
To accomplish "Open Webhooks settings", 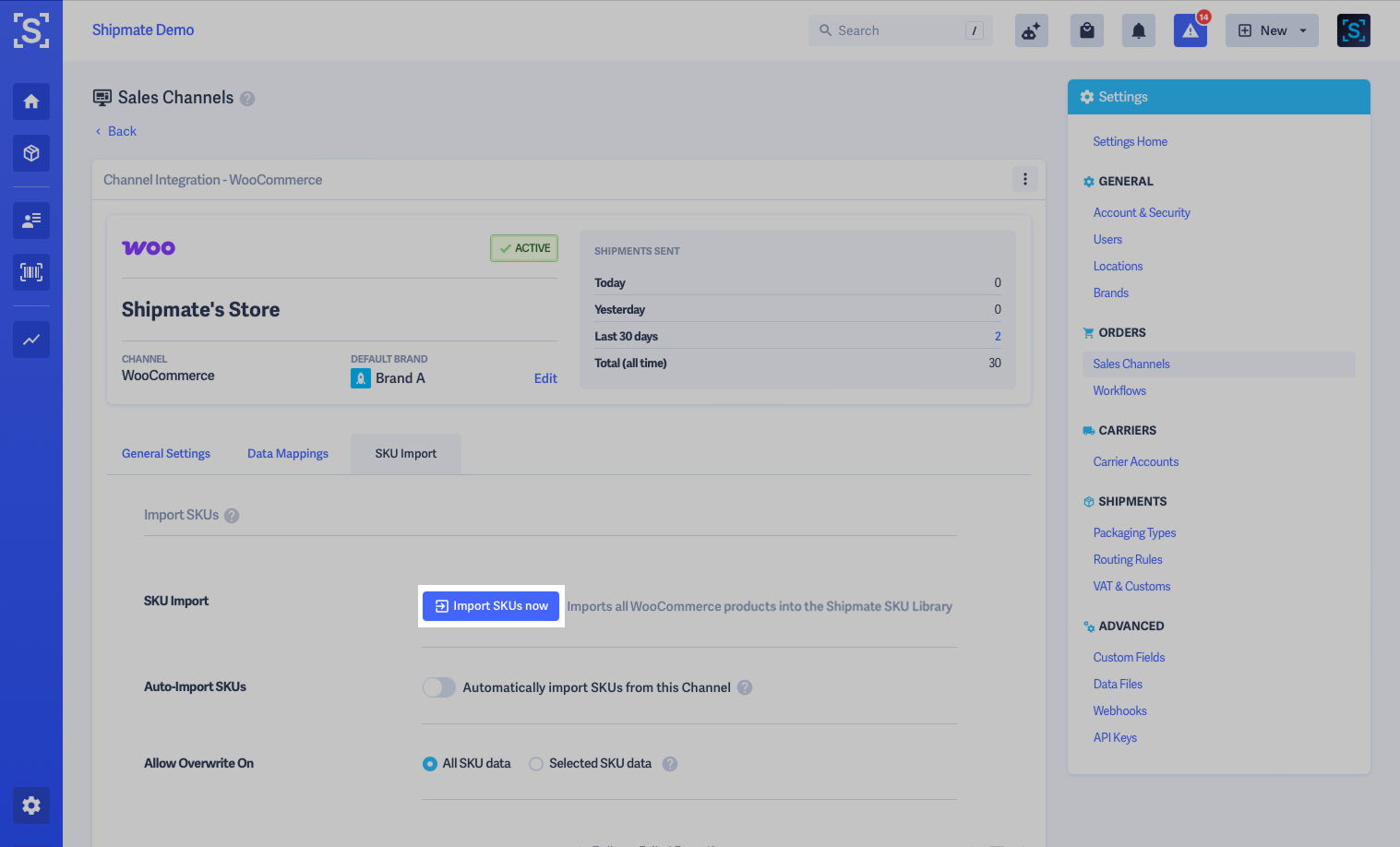I will pyautogui.click(x=1119, y=711).
